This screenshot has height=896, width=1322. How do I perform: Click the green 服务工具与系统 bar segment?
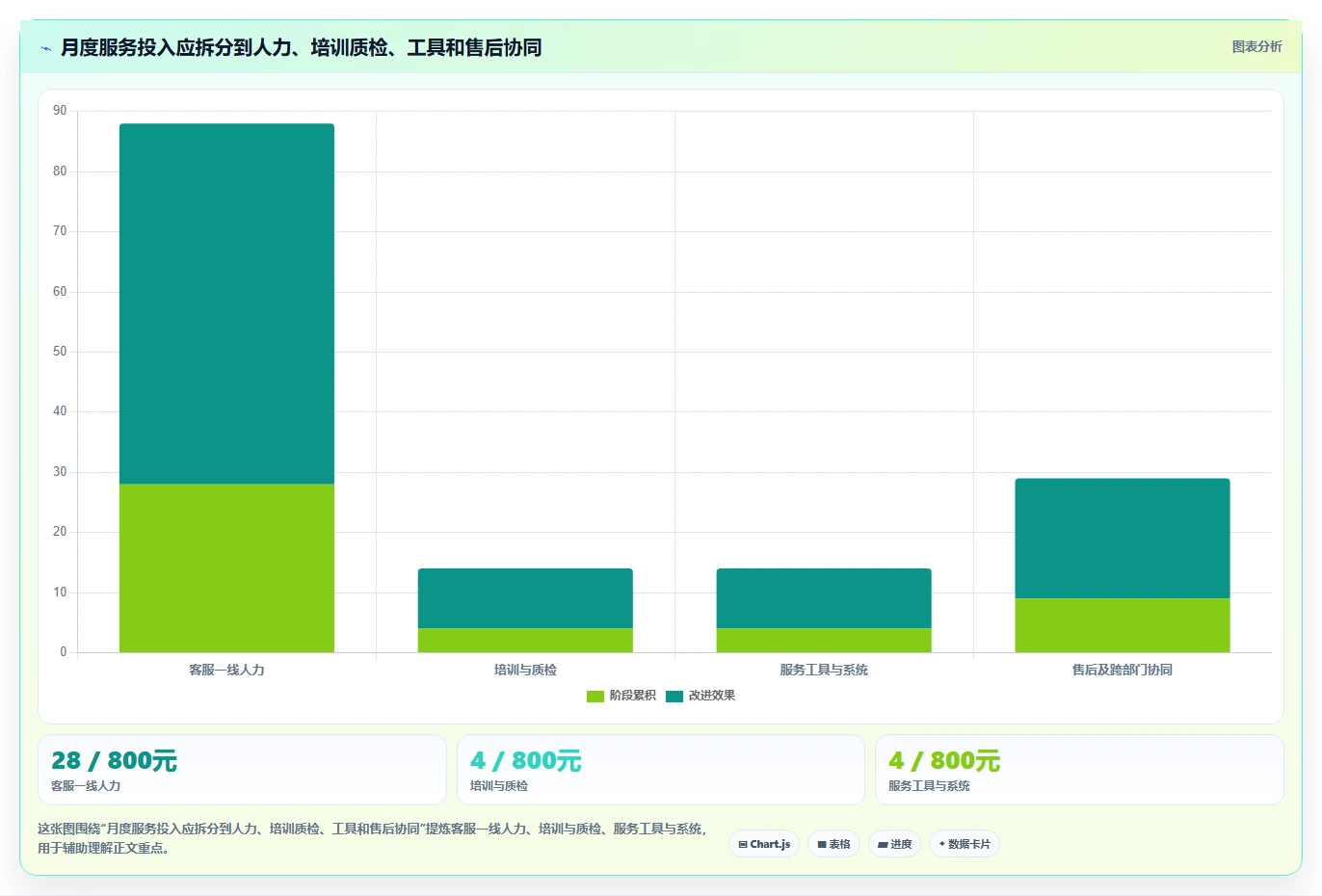[824, 640]
